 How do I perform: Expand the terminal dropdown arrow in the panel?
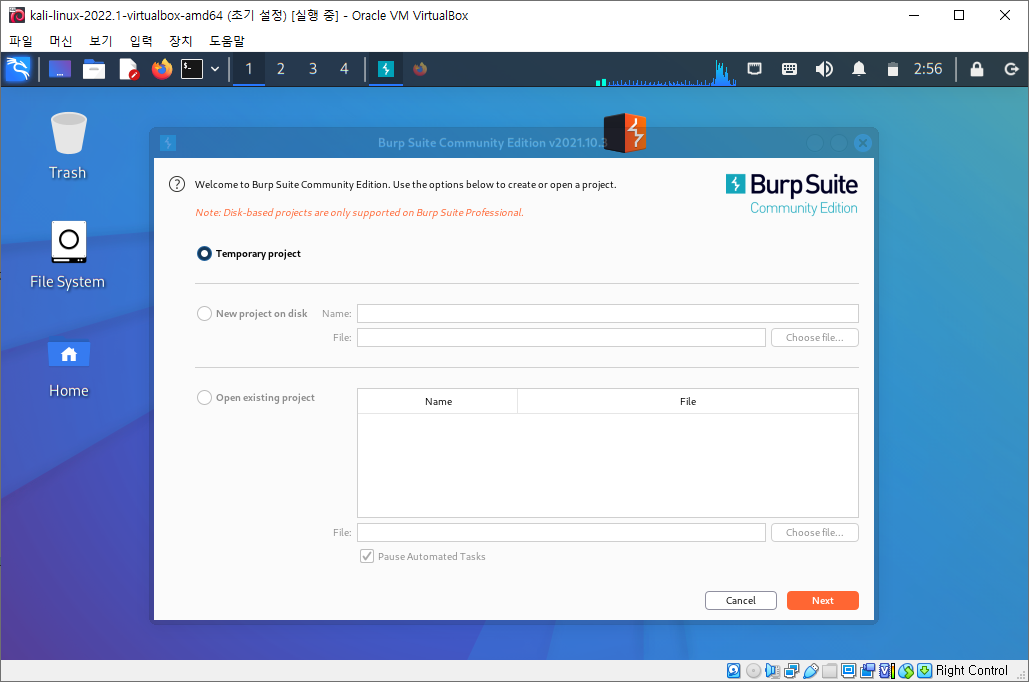pyautogui.click(x=215, y=69)
